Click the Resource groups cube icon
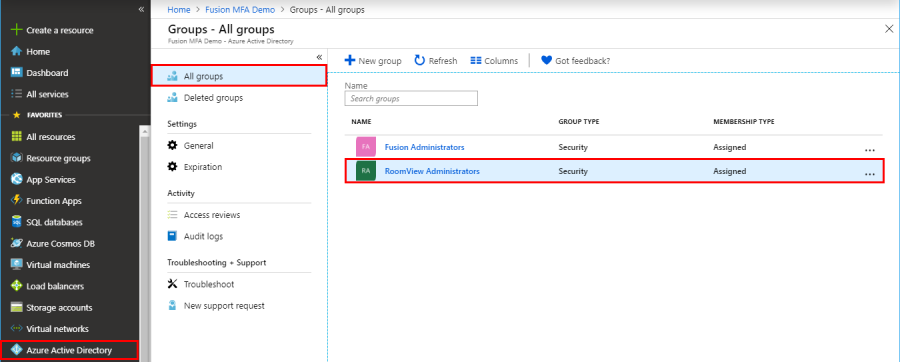900x362 pixels. [x=17, y=158]
